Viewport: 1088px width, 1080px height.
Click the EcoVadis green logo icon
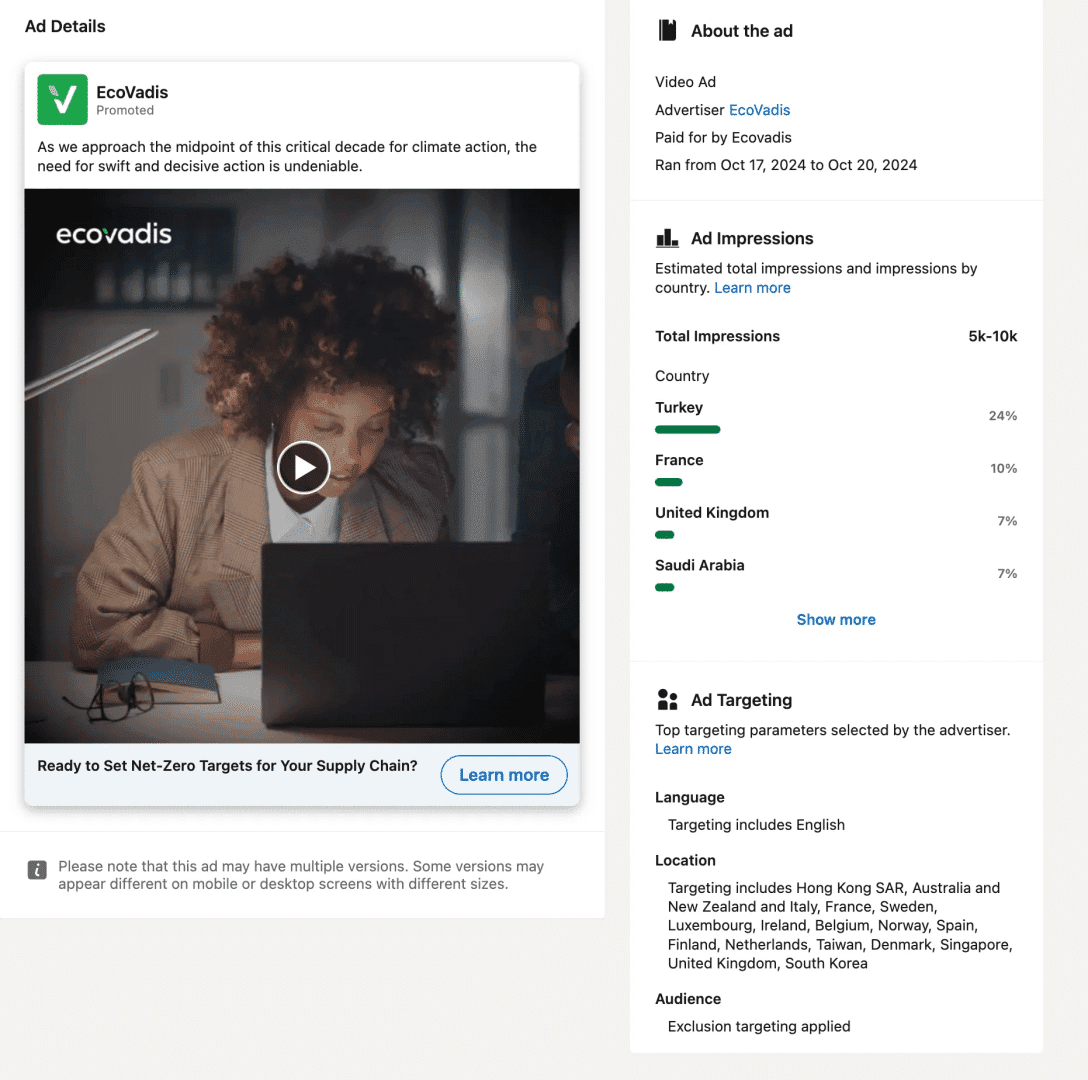click(62, 99)
